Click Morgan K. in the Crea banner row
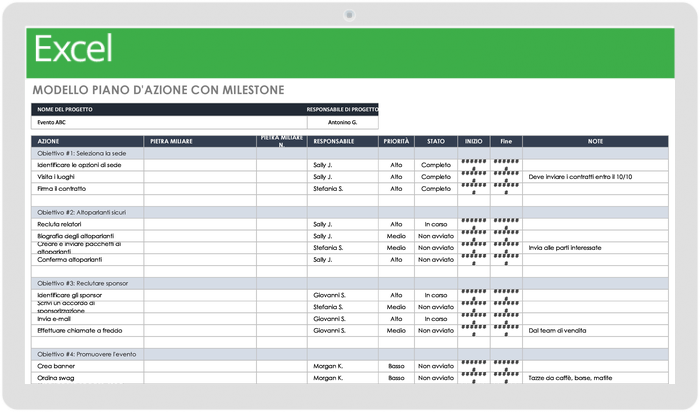Viewport: 700px width, 412px height. click(328, 366)
